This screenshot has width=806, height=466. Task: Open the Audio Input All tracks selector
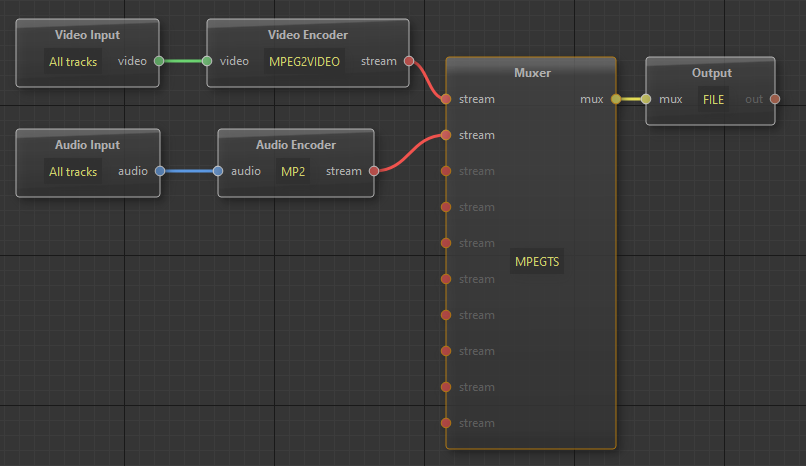pos(74,171)
